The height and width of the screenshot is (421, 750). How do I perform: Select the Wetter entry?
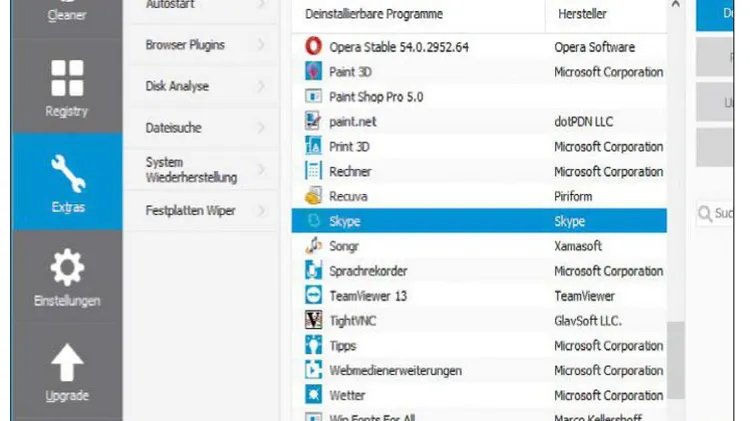point(479,395)
